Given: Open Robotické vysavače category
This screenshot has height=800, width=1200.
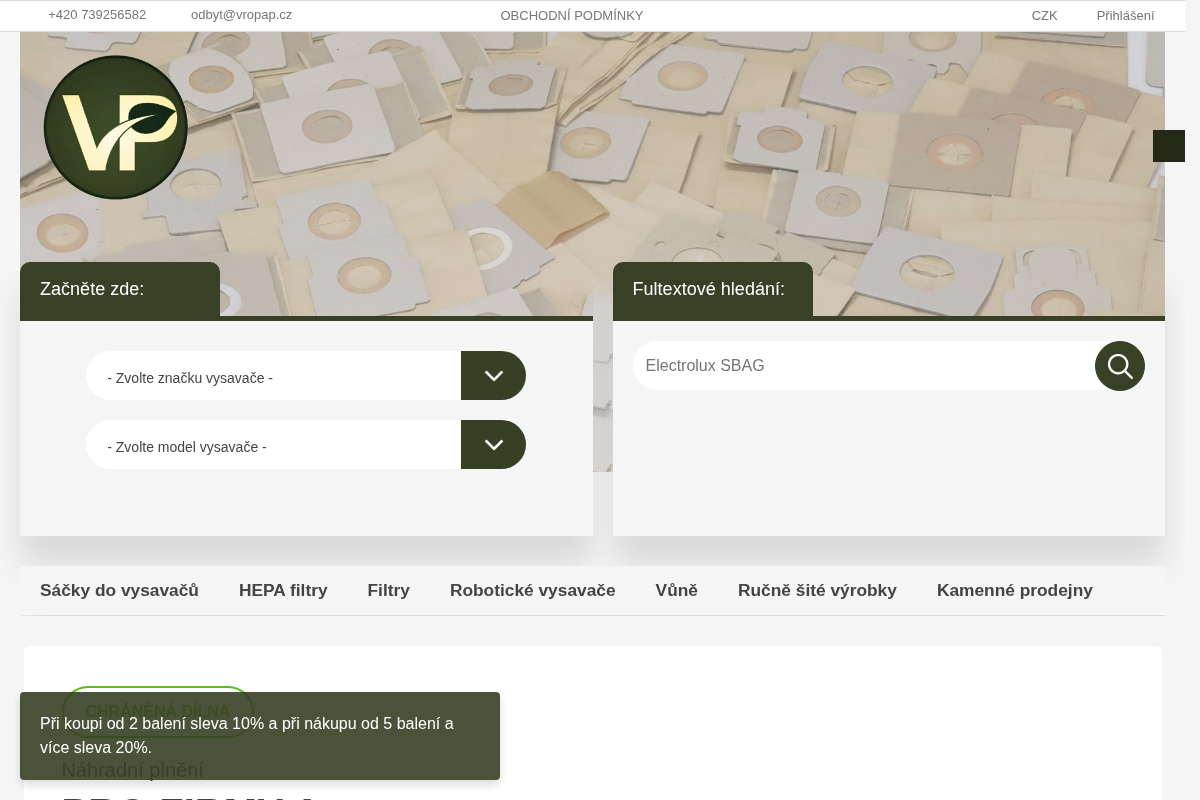Looking at the screenshot, I should 533,591.
